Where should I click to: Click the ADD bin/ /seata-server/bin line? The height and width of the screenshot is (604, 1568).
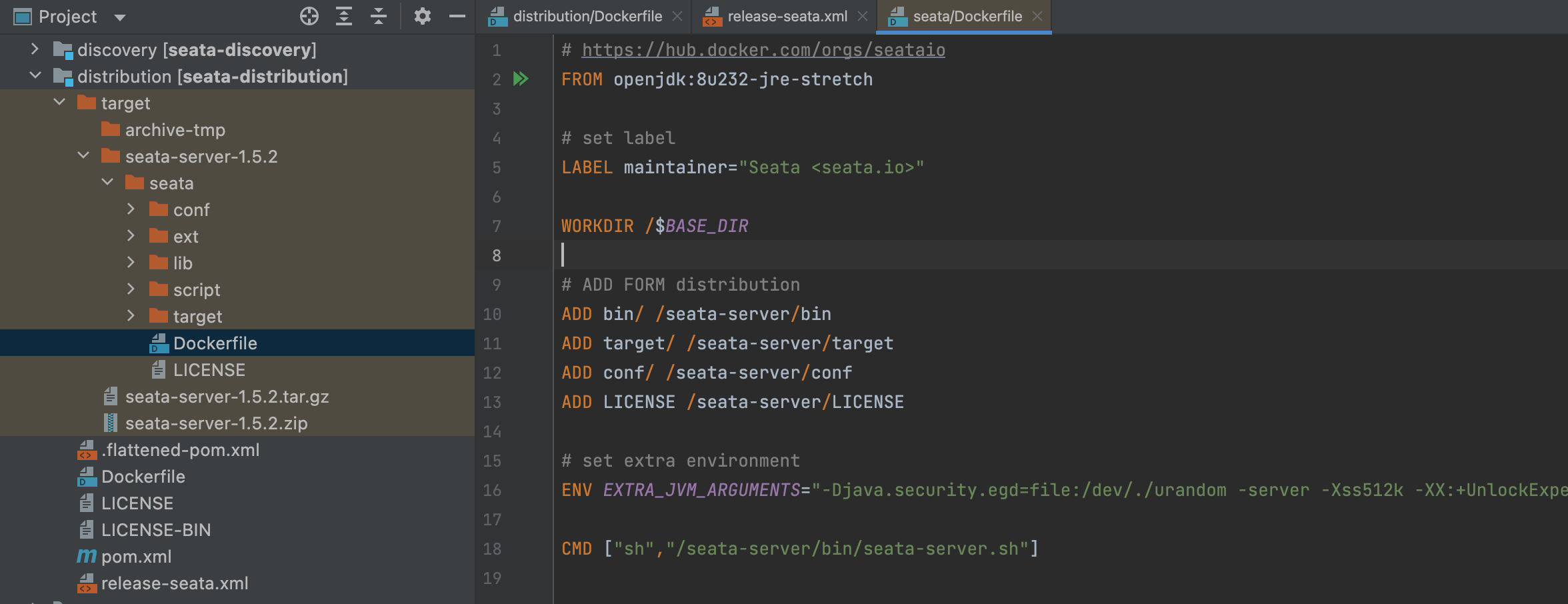696,314
